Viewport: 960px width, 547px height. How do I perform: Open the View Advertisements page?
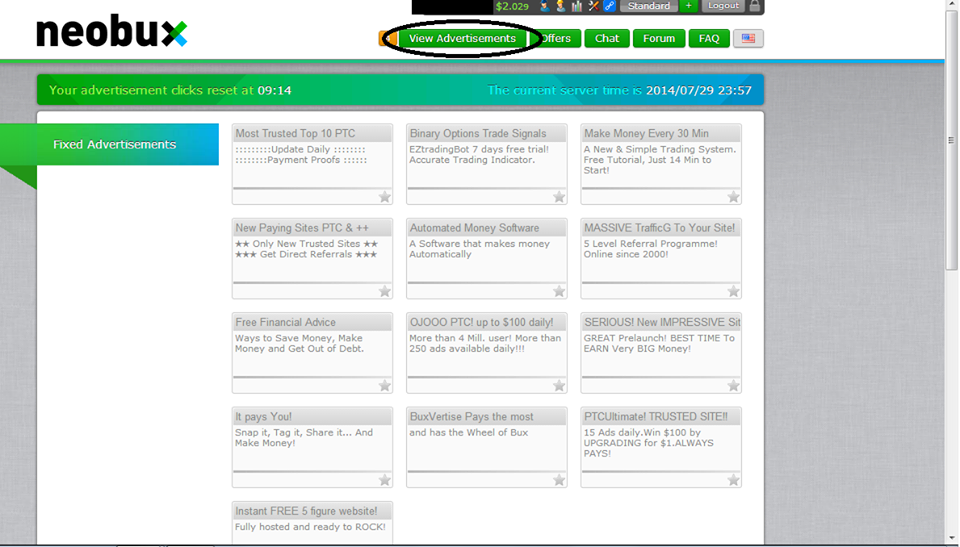pyautogui.click(x=462, y=39)
